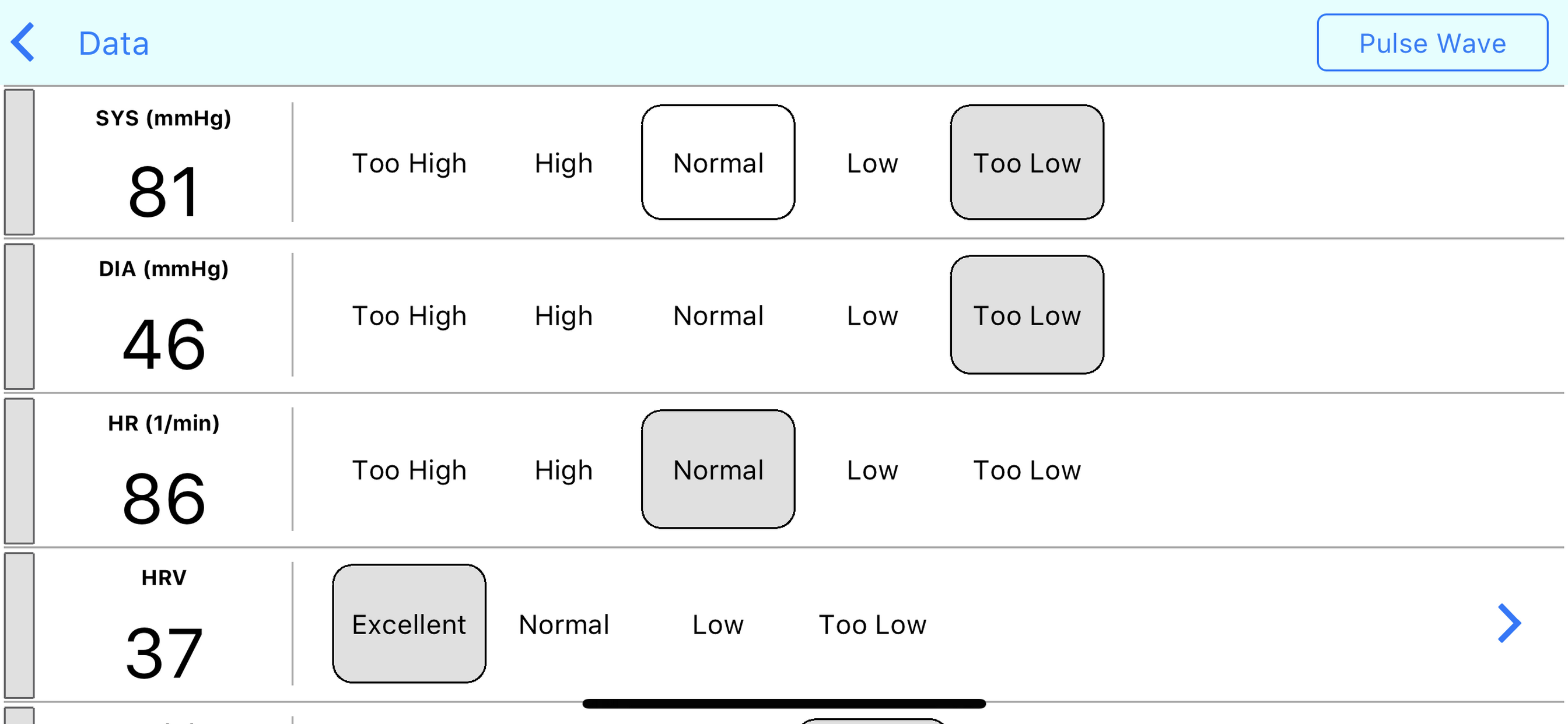1568x724 pixels.
Task: Select Too Low for DIA
Action: pos(1026,315)
